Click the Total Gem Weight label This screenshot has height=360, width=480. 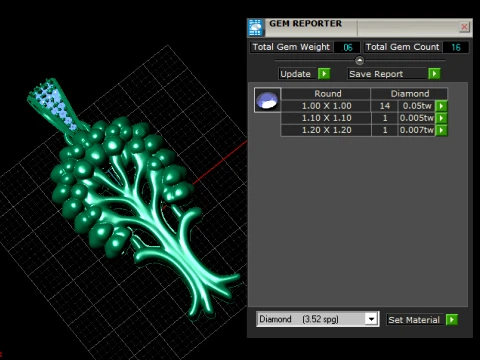point(291,47)
